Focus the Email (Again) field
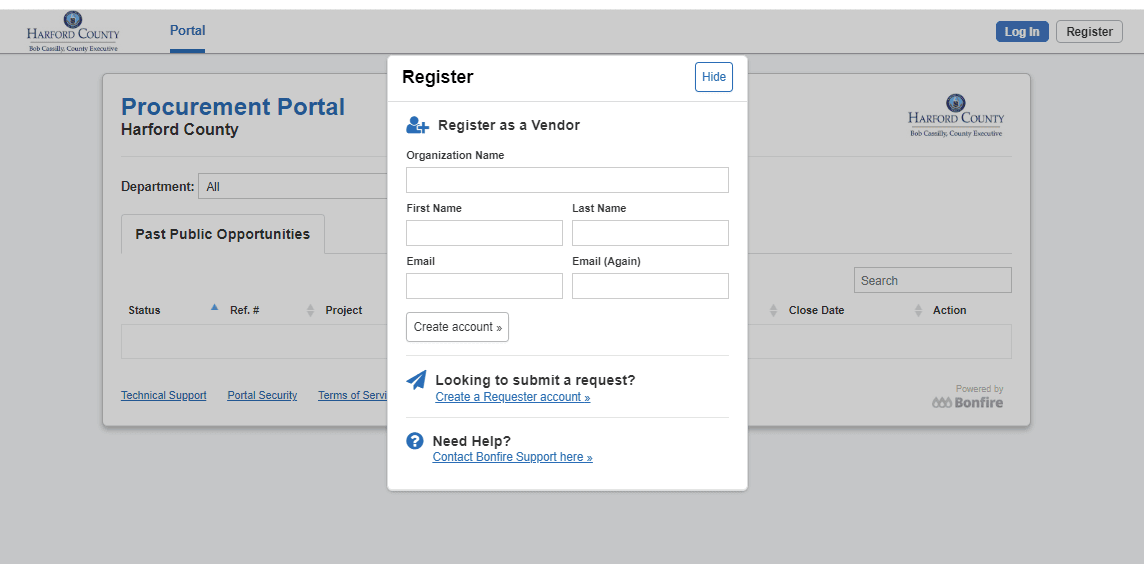This screenshot has width=1144, height=564. click(650, 286)
